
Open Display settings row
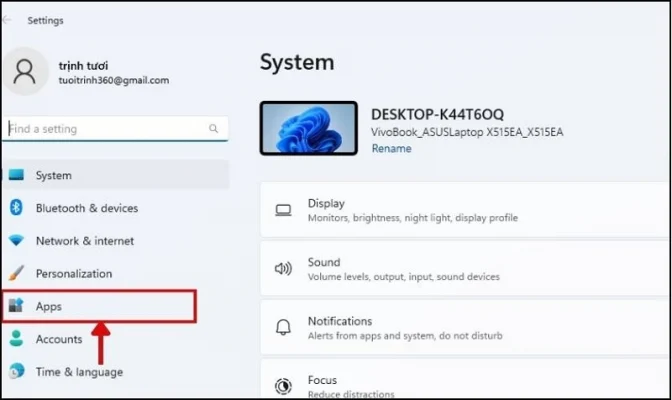pyautogui.click(x=465, y=210)
